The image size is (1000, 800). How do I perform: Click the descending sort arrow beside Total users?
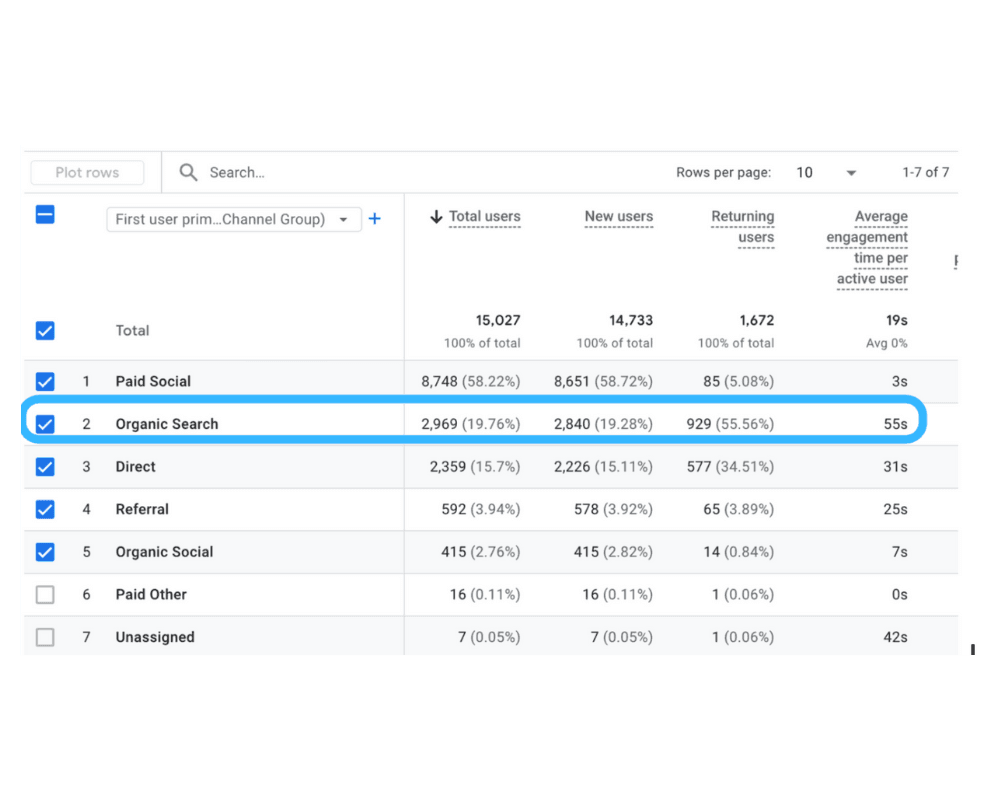pyautogui.click(x=436, y=217)
